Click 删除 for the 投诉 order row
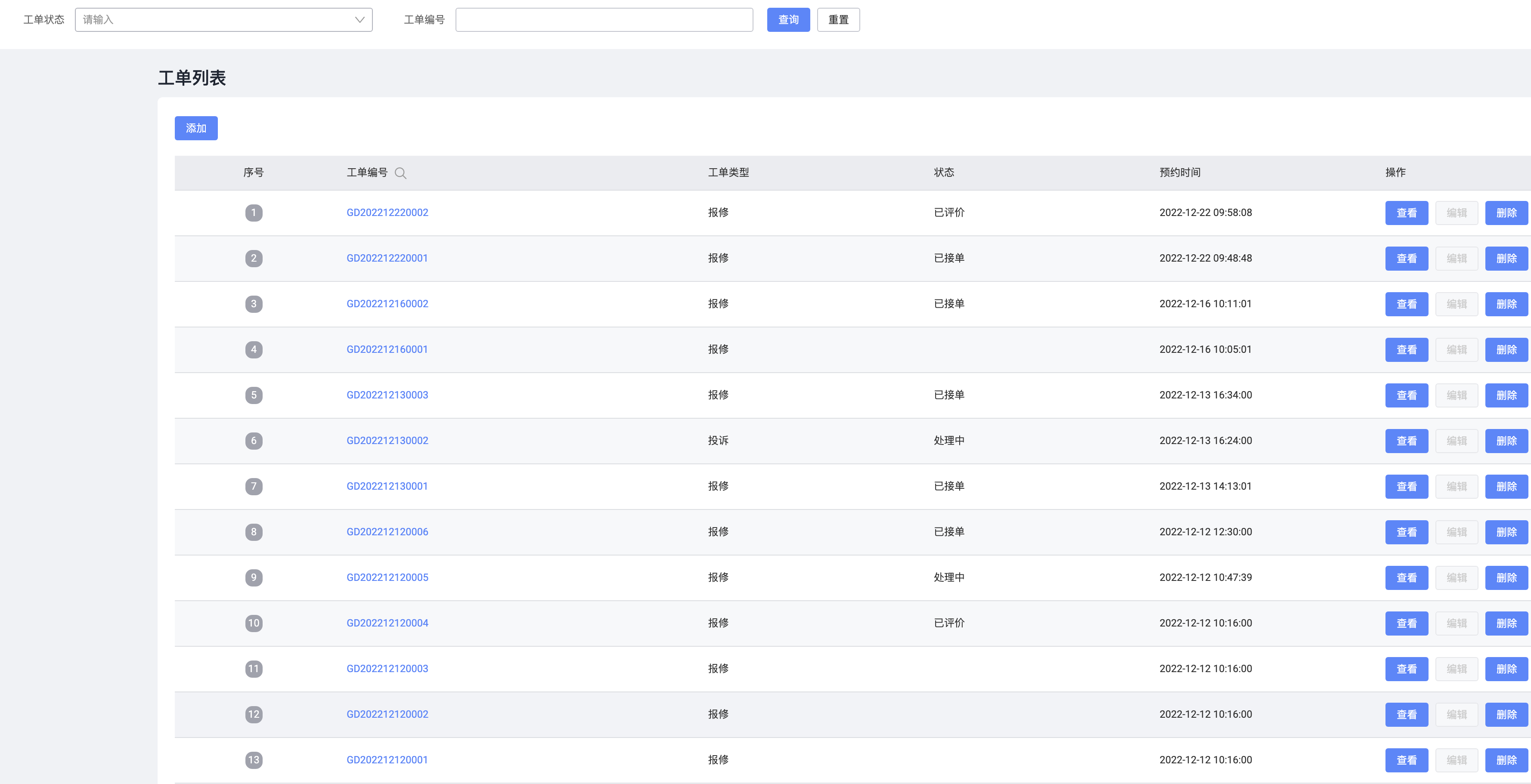The height and width of the screenshot is (784, 1531). tap(1506, 441)
